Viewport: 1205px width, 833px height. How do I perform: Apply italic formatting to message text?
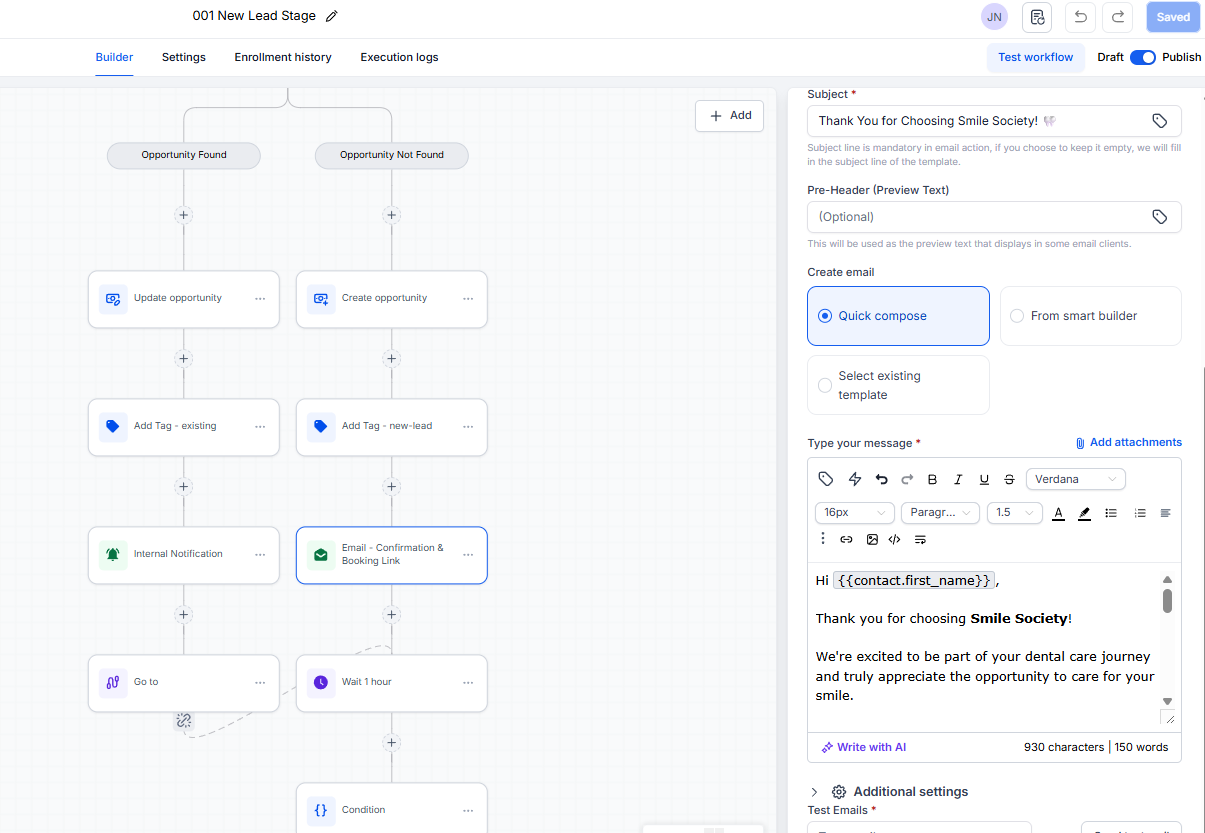point(958,479)
